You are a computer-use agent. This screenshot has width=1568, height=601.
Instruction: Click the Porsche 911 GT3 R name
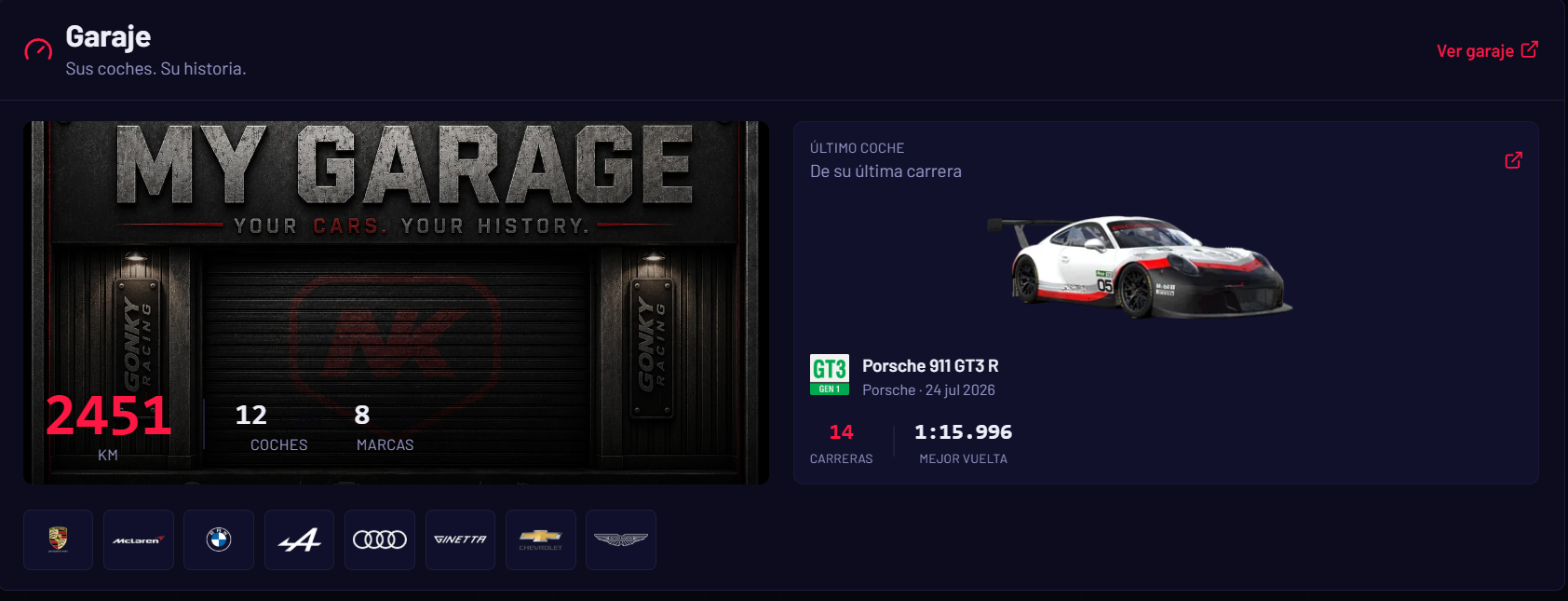(930, 366)
